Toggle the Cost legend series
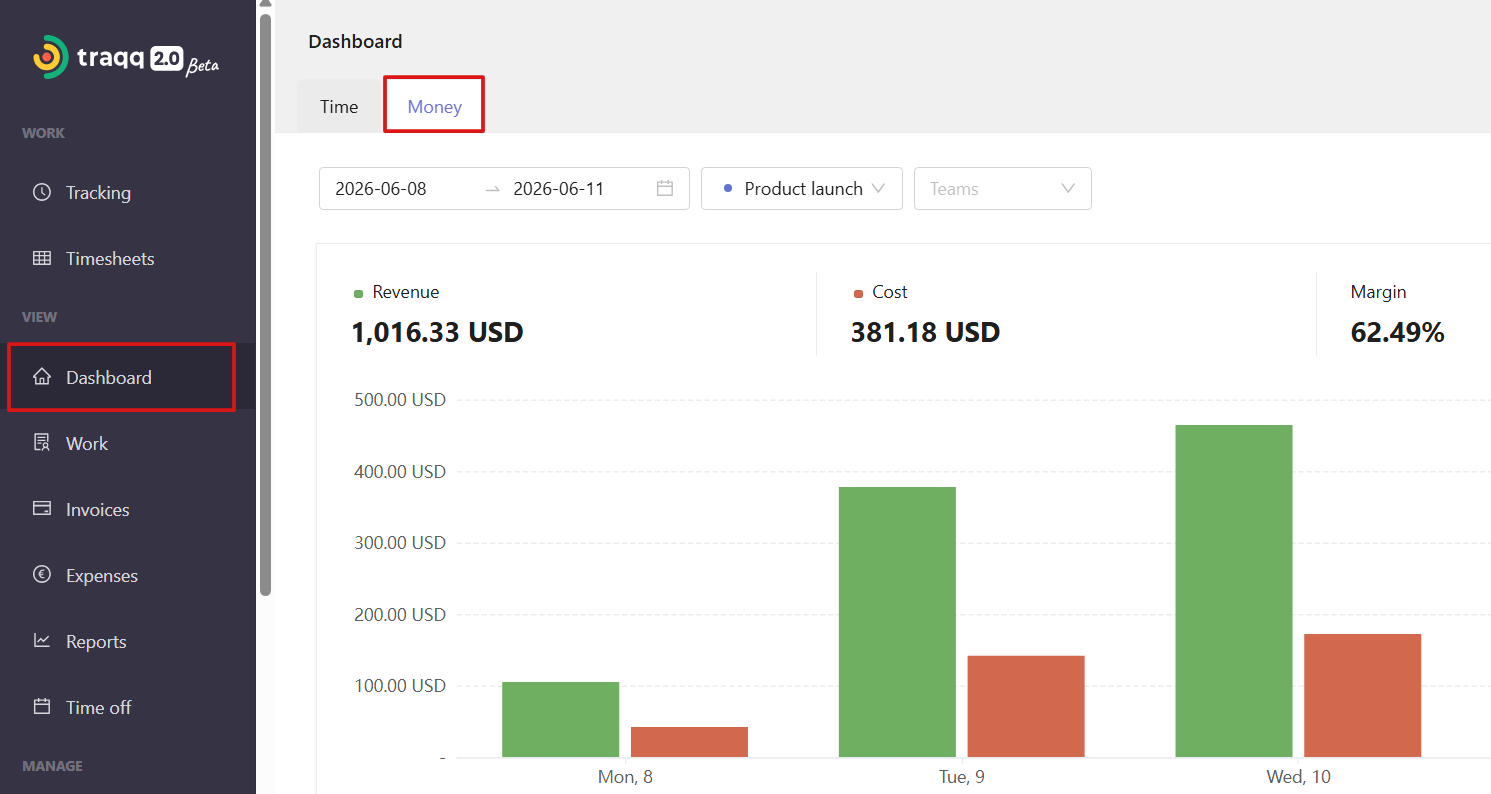 [x=881, y=292]
